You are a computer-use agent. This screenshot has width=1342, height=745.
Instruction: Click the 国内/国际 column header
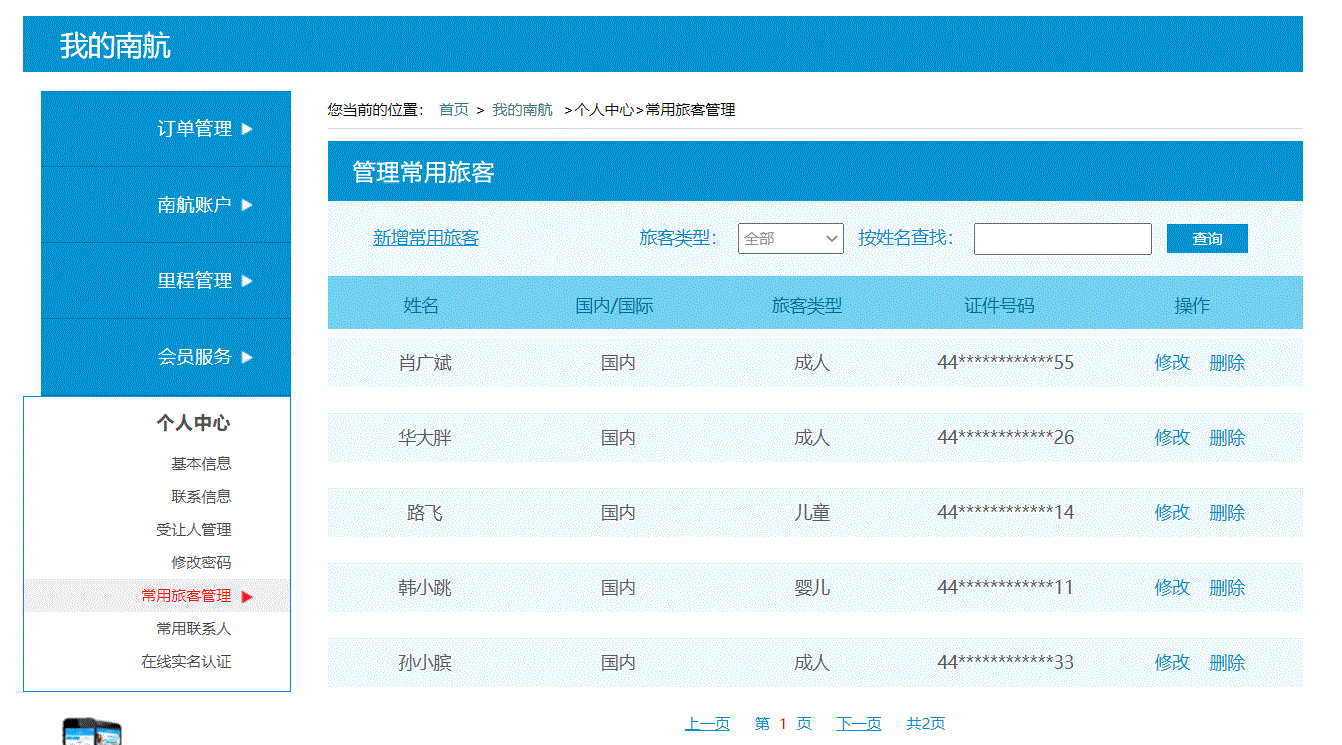pos(615,306)
